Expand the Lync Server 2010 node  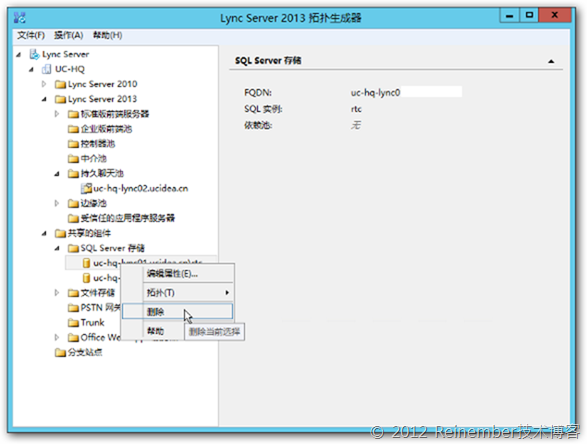pyautogui.click(x=44, y=84)
